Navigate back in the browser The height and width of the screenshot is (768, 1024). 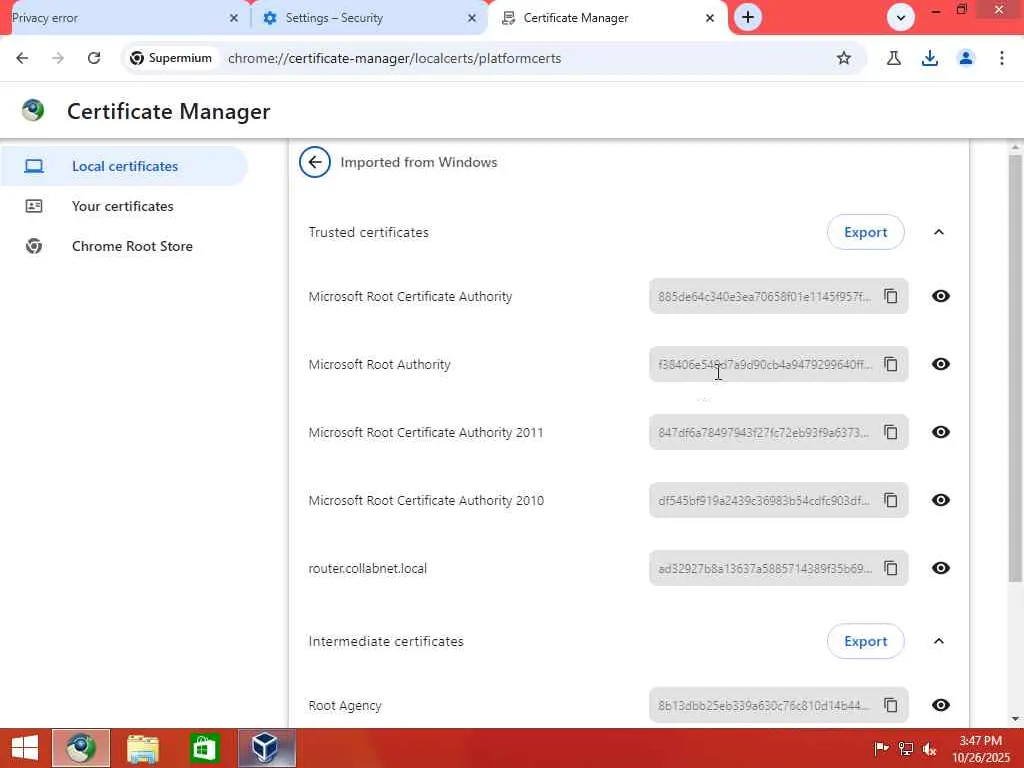(22, 58)
